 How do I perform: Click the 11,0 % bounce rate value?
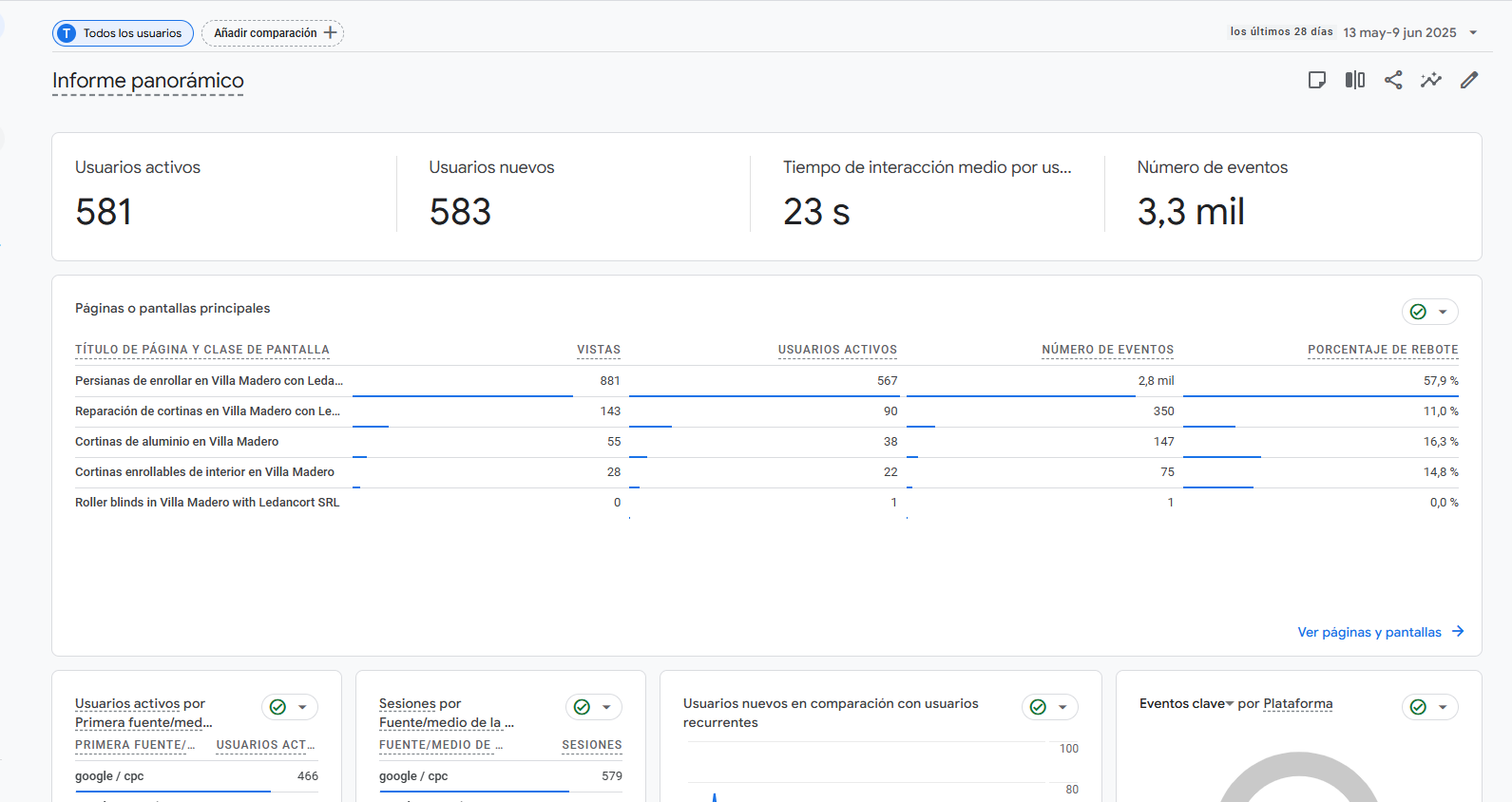(x=1441, y=411)
